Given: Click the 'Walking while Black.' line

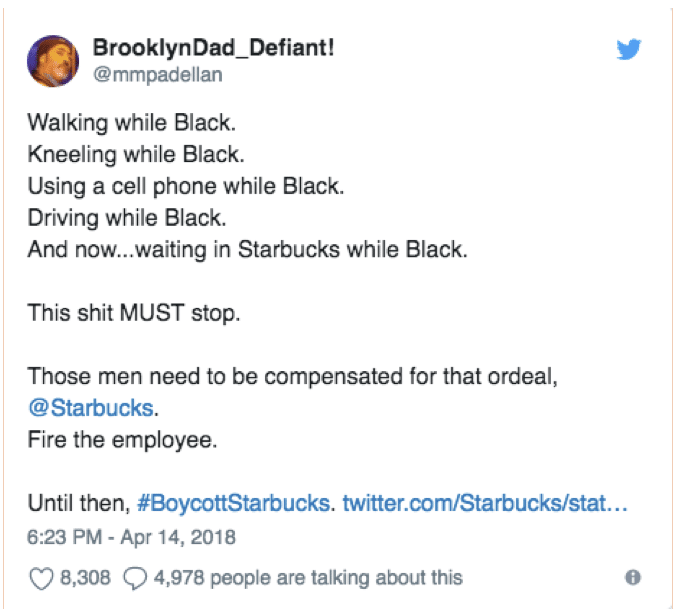Looking at the screenshot, I should (x=132, y=123).
